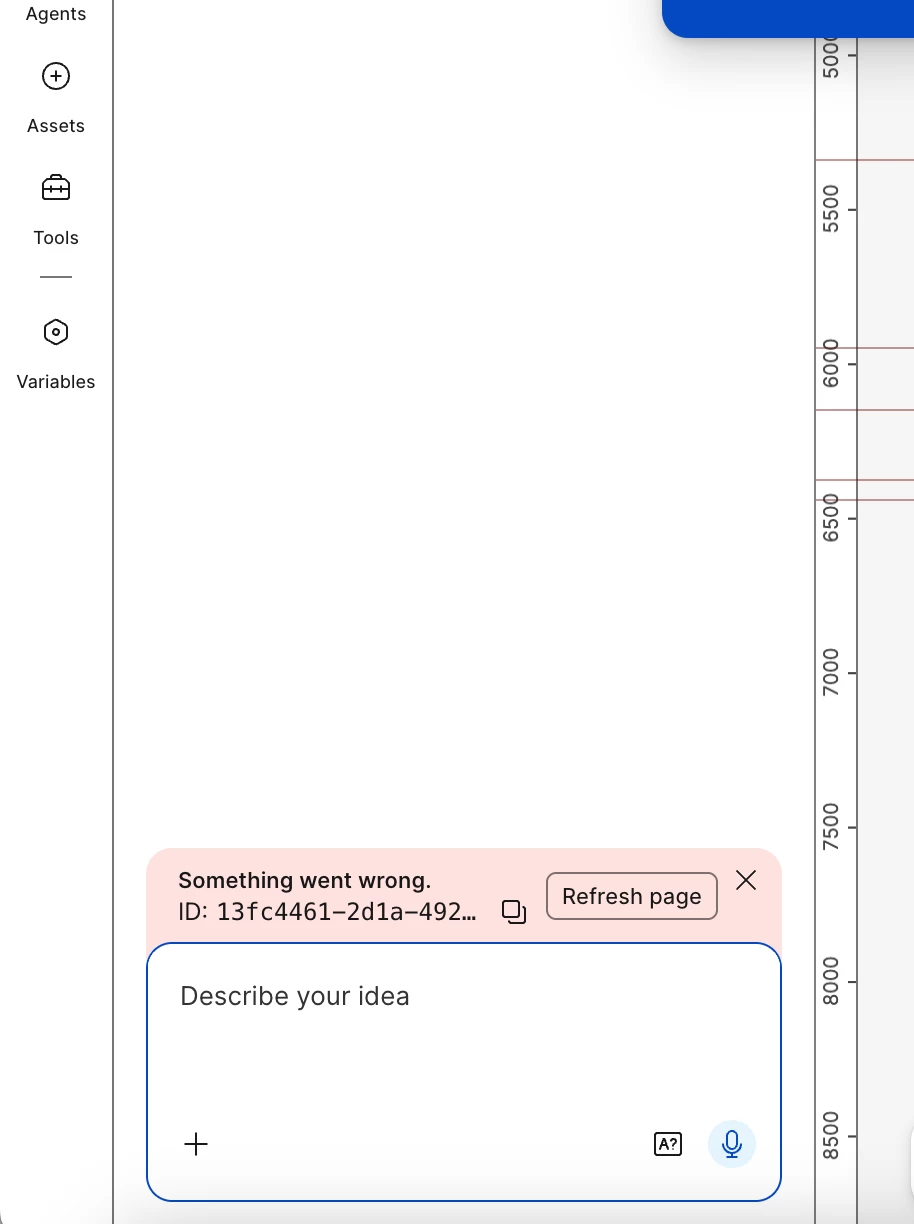Click the 7000 mark on the ruler
The width and height of the screenshot is (914, 1224).
(831, 672)
